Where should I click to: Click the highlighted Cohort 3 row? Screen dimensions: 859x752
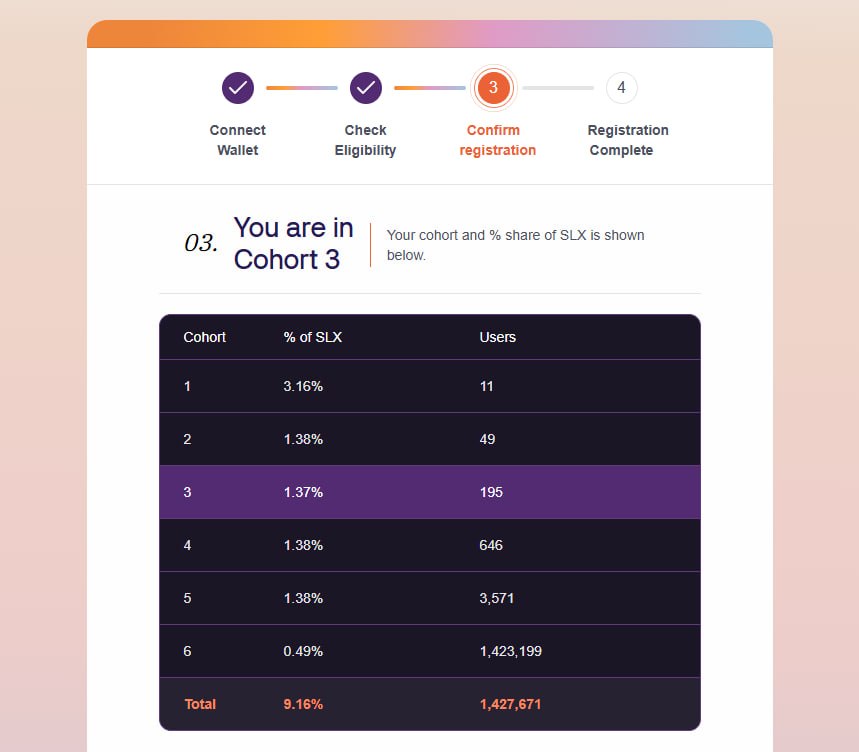click(430, 492)
